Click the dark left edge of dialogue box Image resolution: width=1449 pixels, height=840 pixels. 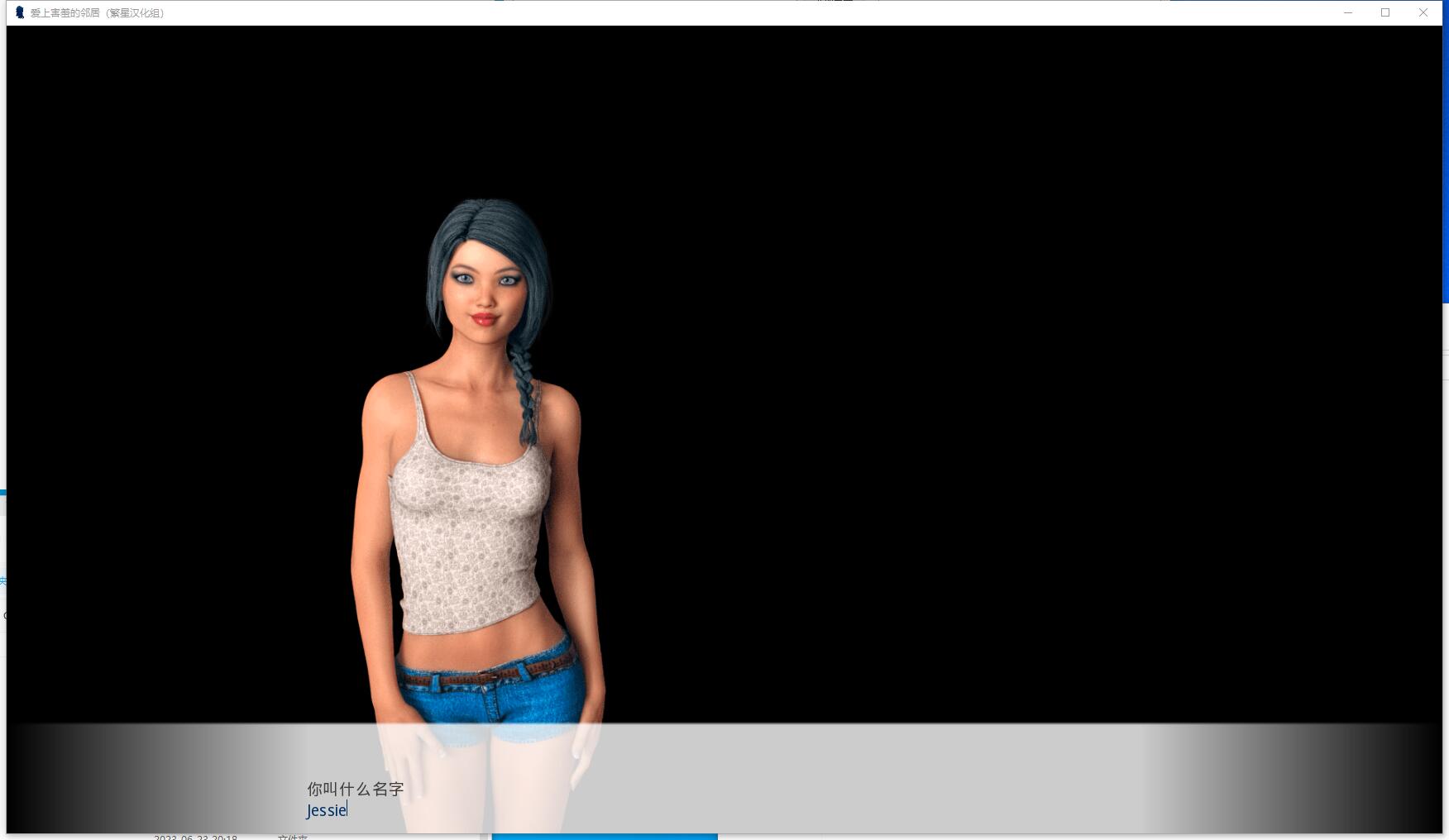[33, 781]
